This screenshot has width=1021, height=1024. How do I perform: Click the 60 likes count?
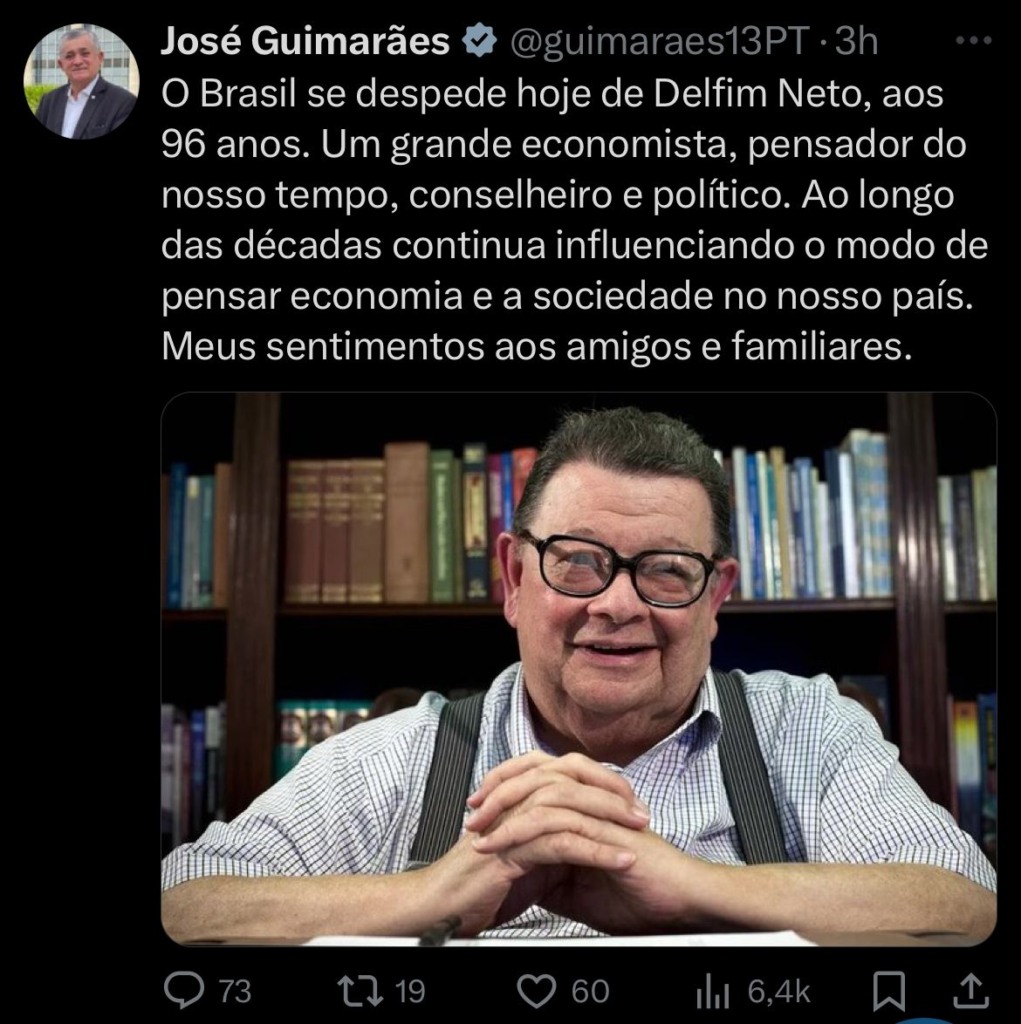(x=590, y=991)
